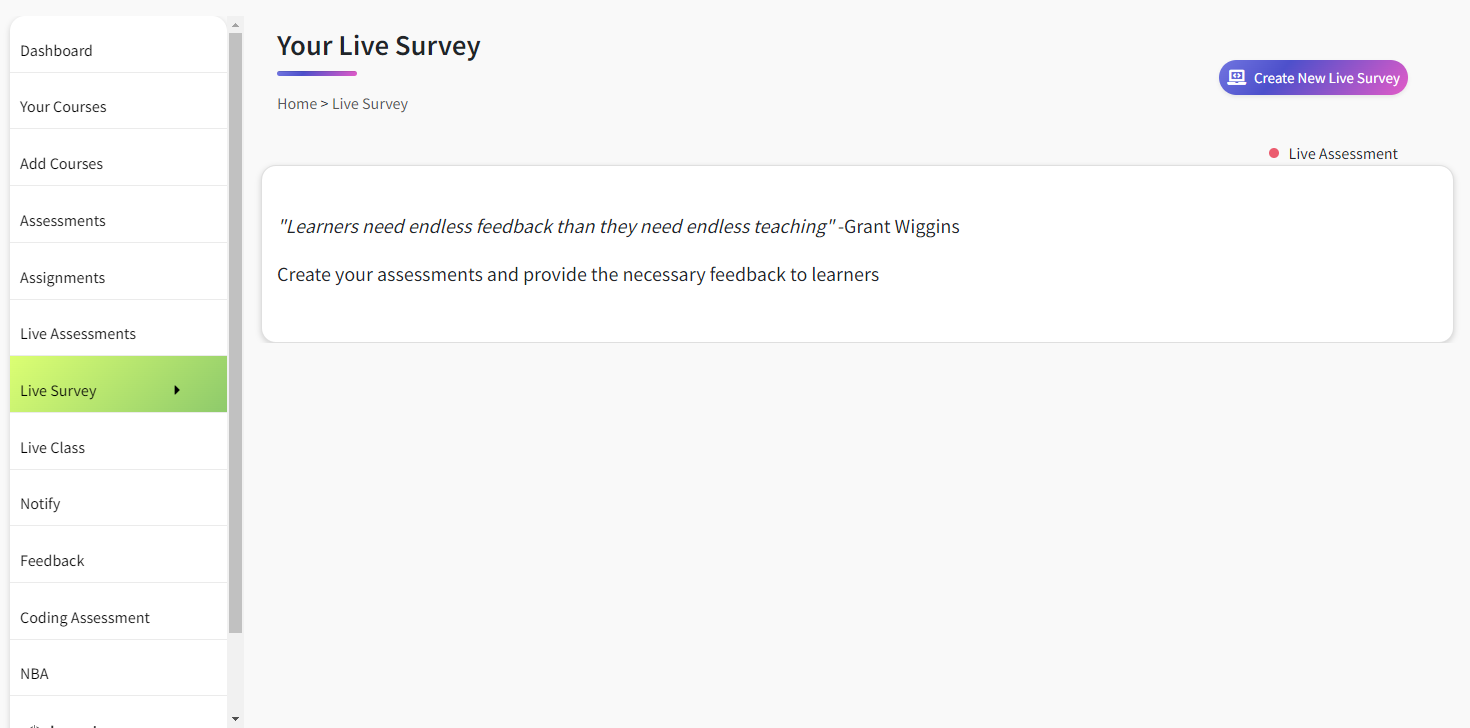Open the Feedback section
The image size is (1470, 728).
52,560
